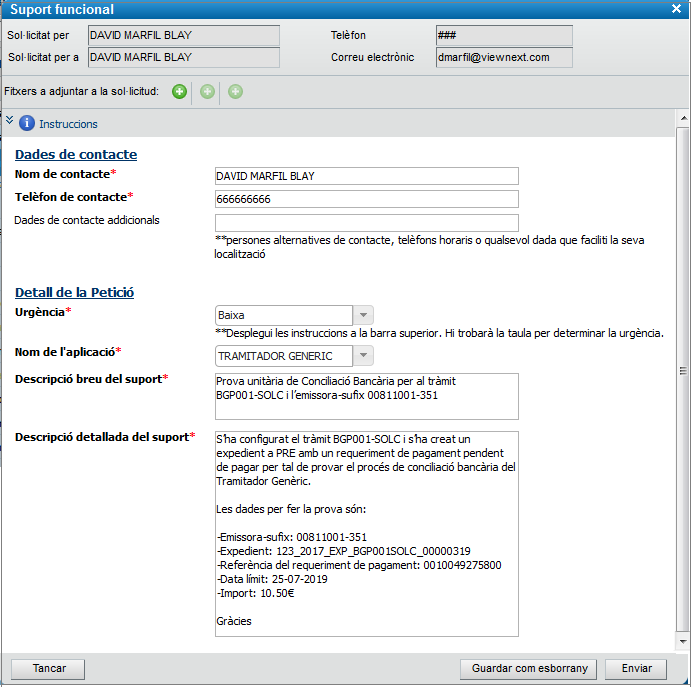Click the Descripció detallada del suport textarea
This screenshot has height=687, width=691.
tap(367, 534)
